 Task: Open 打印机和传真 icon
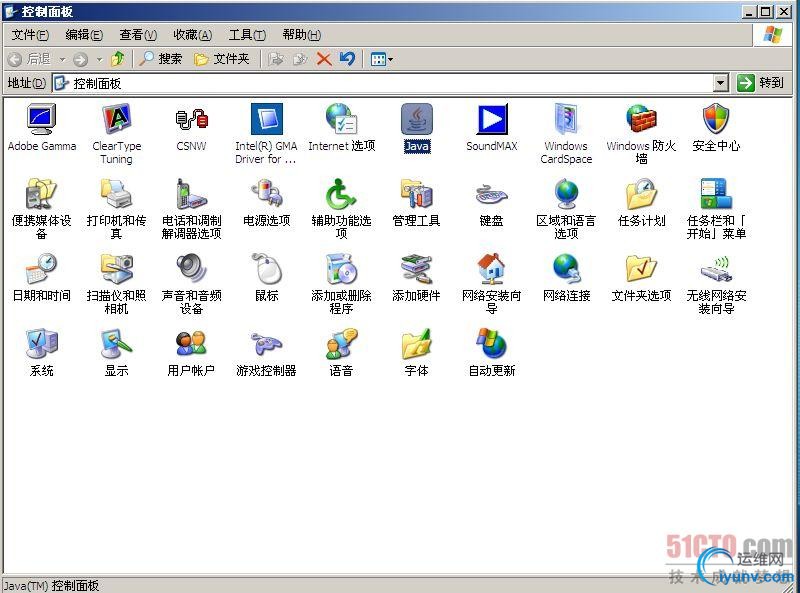[x=117, y=194]
